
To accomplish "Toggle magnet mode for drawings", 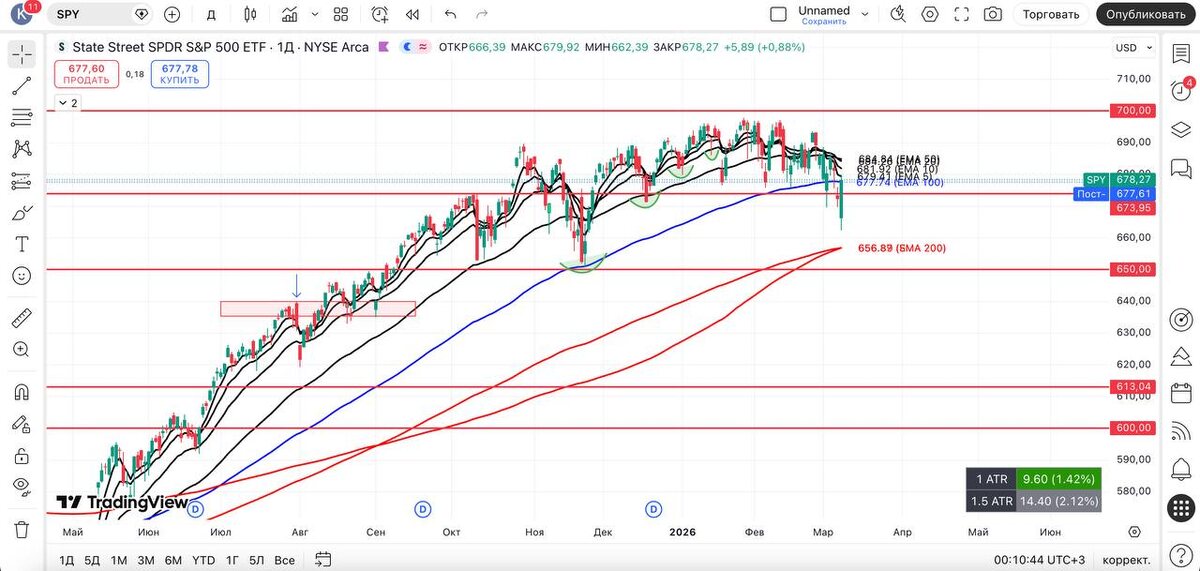I will [21, 391].
